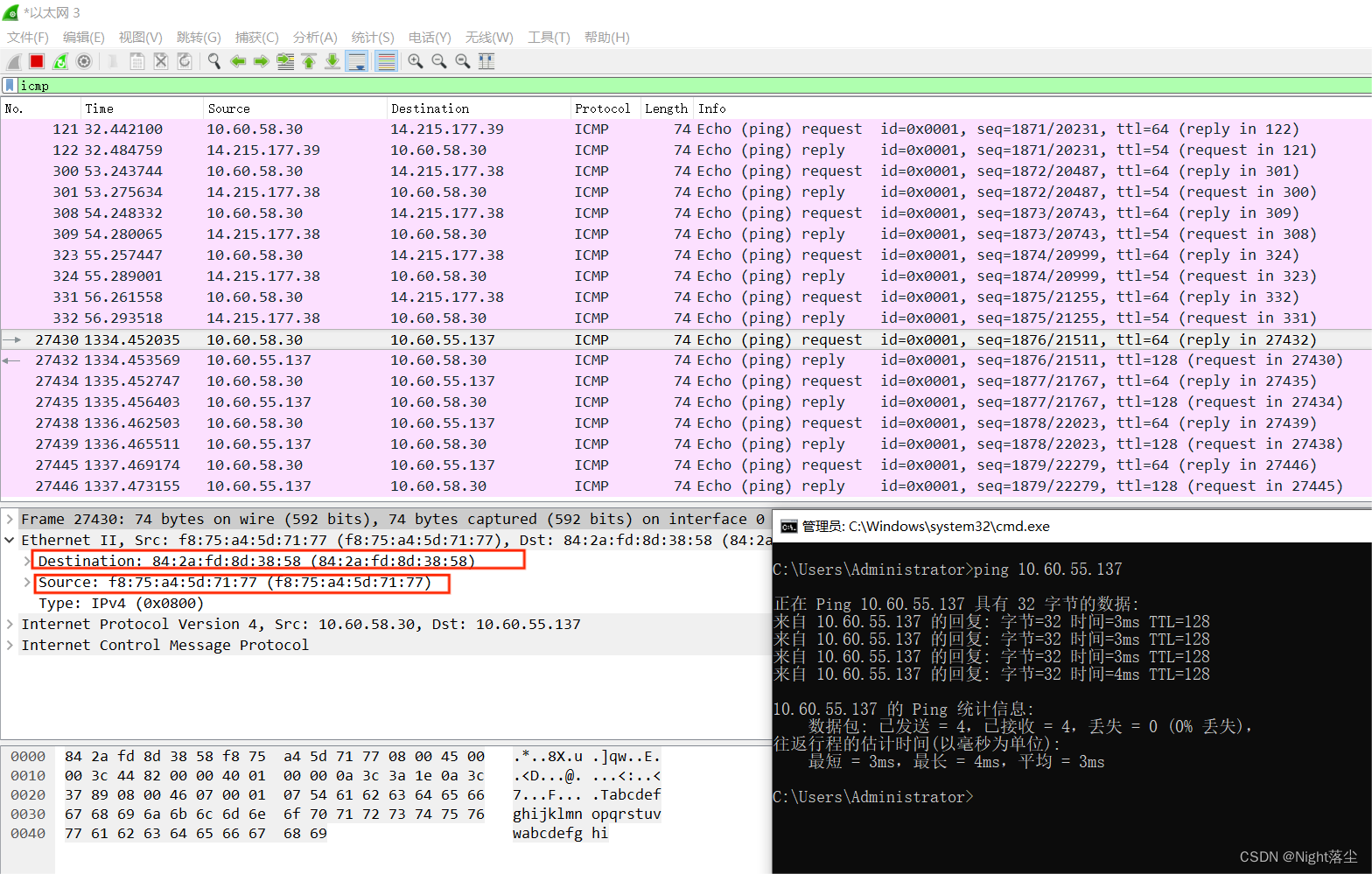Sort by the Time column header
Viewport: 1372px width, 874px height.
click(x=141, y=108)
